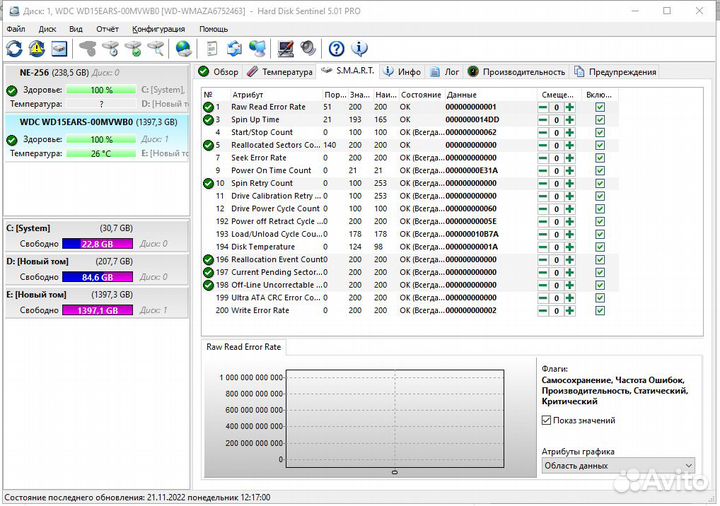Click the blue info bubble About icon
Screen dimensions: 720x506
(360, 48)
